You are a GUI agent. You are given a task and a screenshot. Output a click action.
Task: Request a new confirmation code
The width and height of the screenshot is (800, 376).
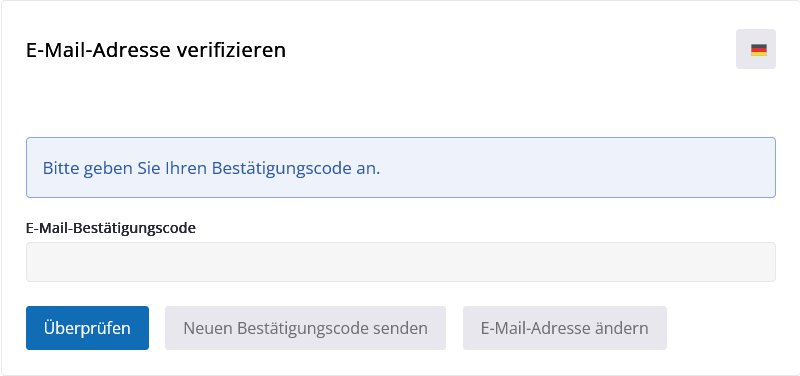point(305,328)
